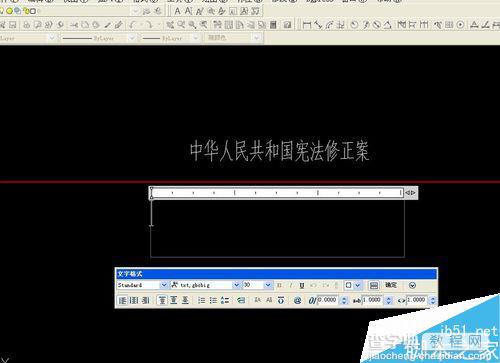Click the Diameter dimension tool
Image resolution: width=500 pixels, height=363 pixels.
tap(376, 25)
